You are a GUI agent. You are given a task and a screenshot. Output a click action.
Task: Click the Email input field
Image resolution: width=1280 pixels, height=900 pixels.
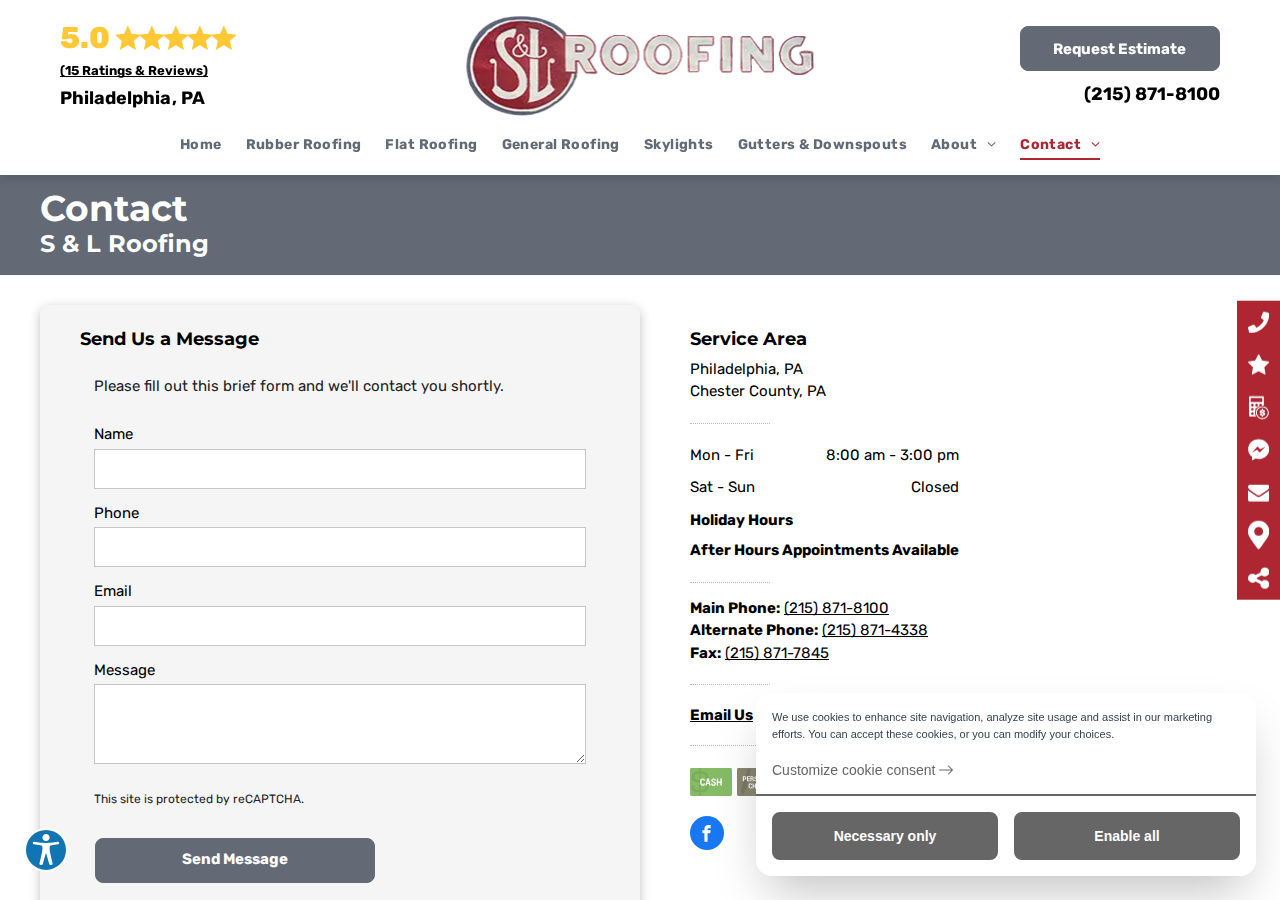click(340, 626)
